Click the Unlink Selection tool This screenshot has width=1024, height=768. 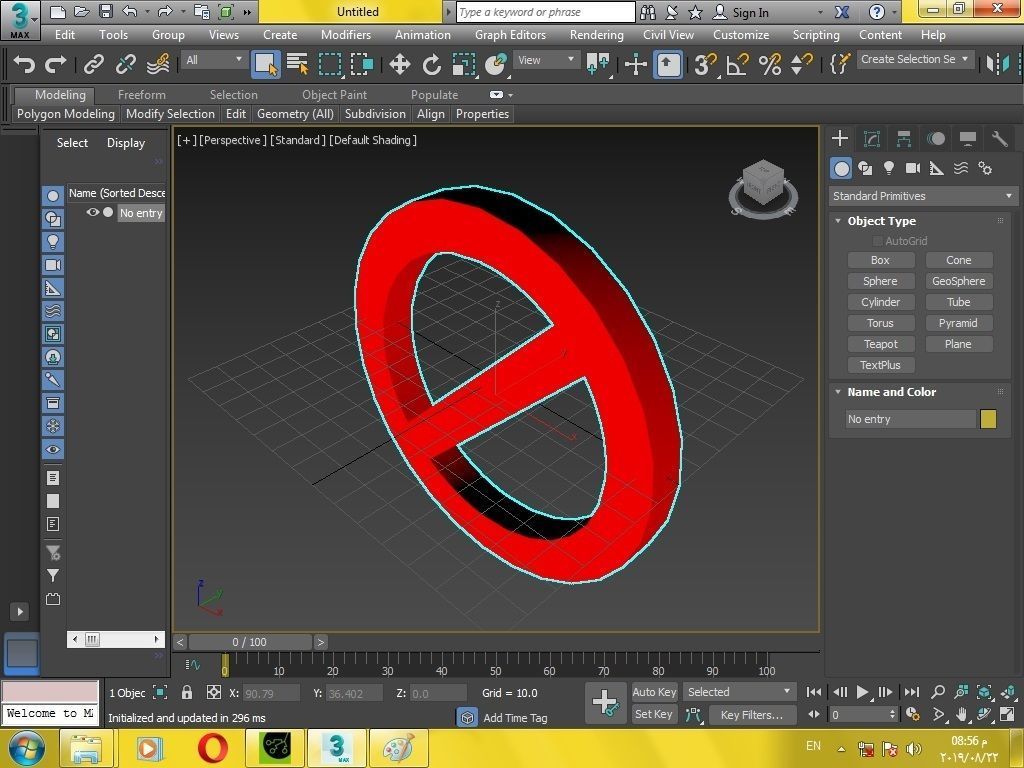[125, 64]
